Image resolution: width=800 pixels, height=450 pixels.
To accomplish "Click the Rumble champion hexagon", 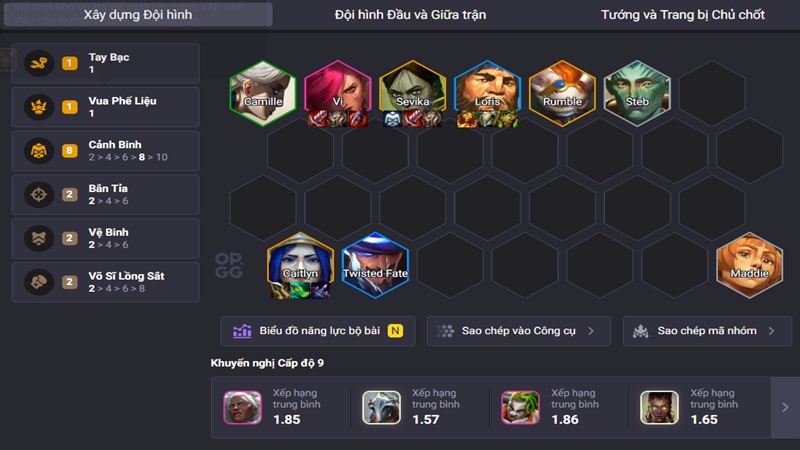I will [x=562, y=93].
